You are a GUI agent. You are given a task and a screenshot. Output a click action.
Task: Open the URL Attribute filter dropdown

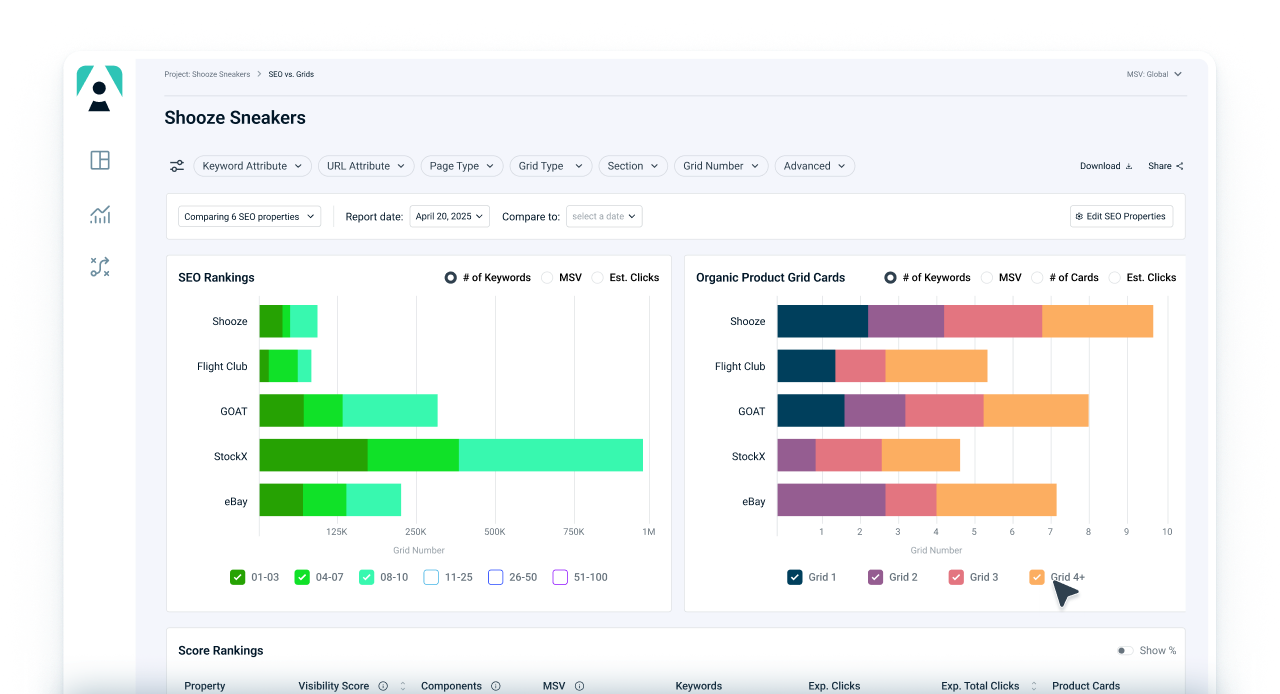[366, 166]
